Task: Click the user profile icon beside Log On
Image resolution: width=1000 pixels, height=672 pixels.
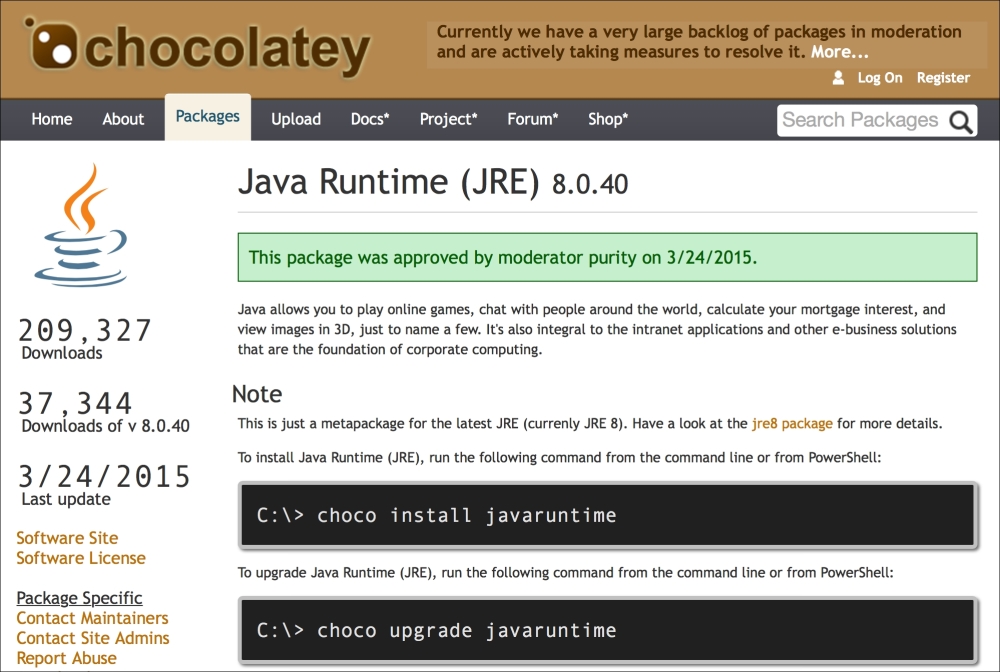Action: point(839,78)
